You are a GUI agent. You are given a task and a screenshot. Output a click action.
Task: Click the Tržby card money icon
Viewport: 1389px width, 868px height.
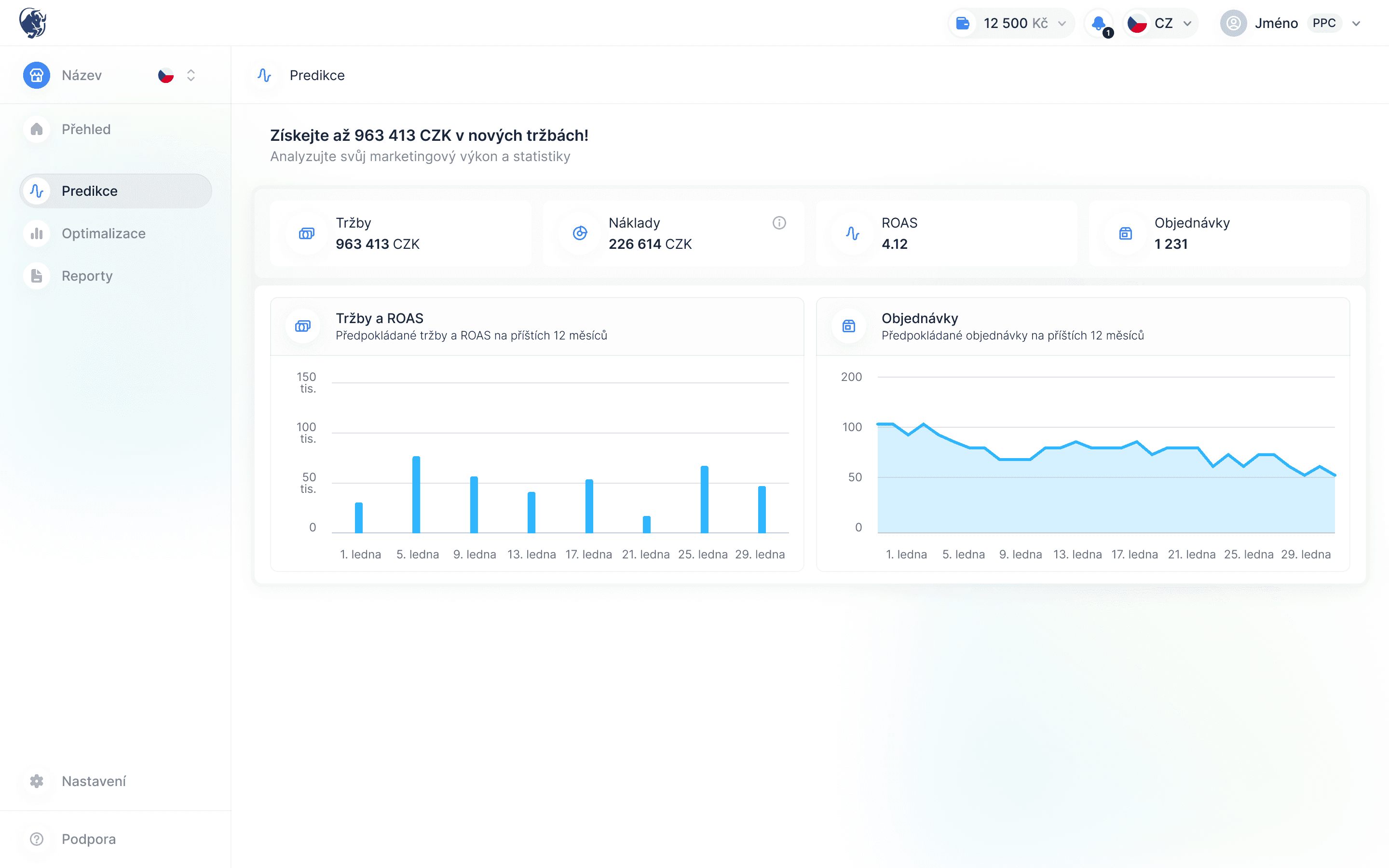click(307, 234)
